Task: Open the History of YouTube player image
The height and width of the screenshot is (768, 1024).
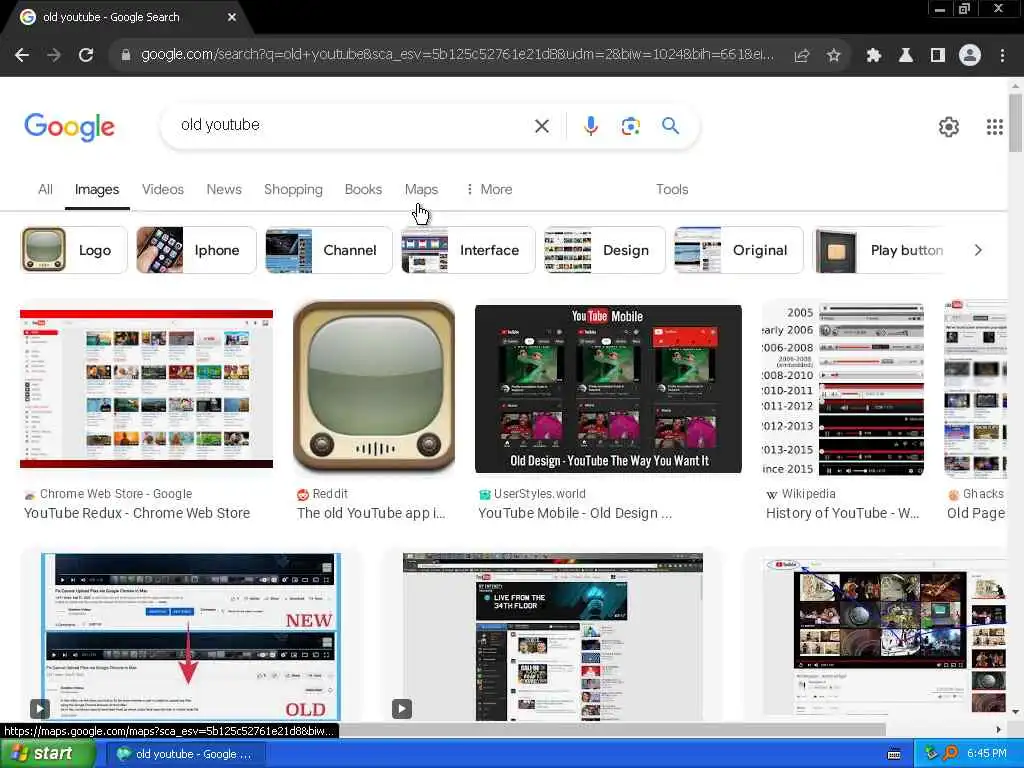Action: pyautogui.click(x=843, y=389)
